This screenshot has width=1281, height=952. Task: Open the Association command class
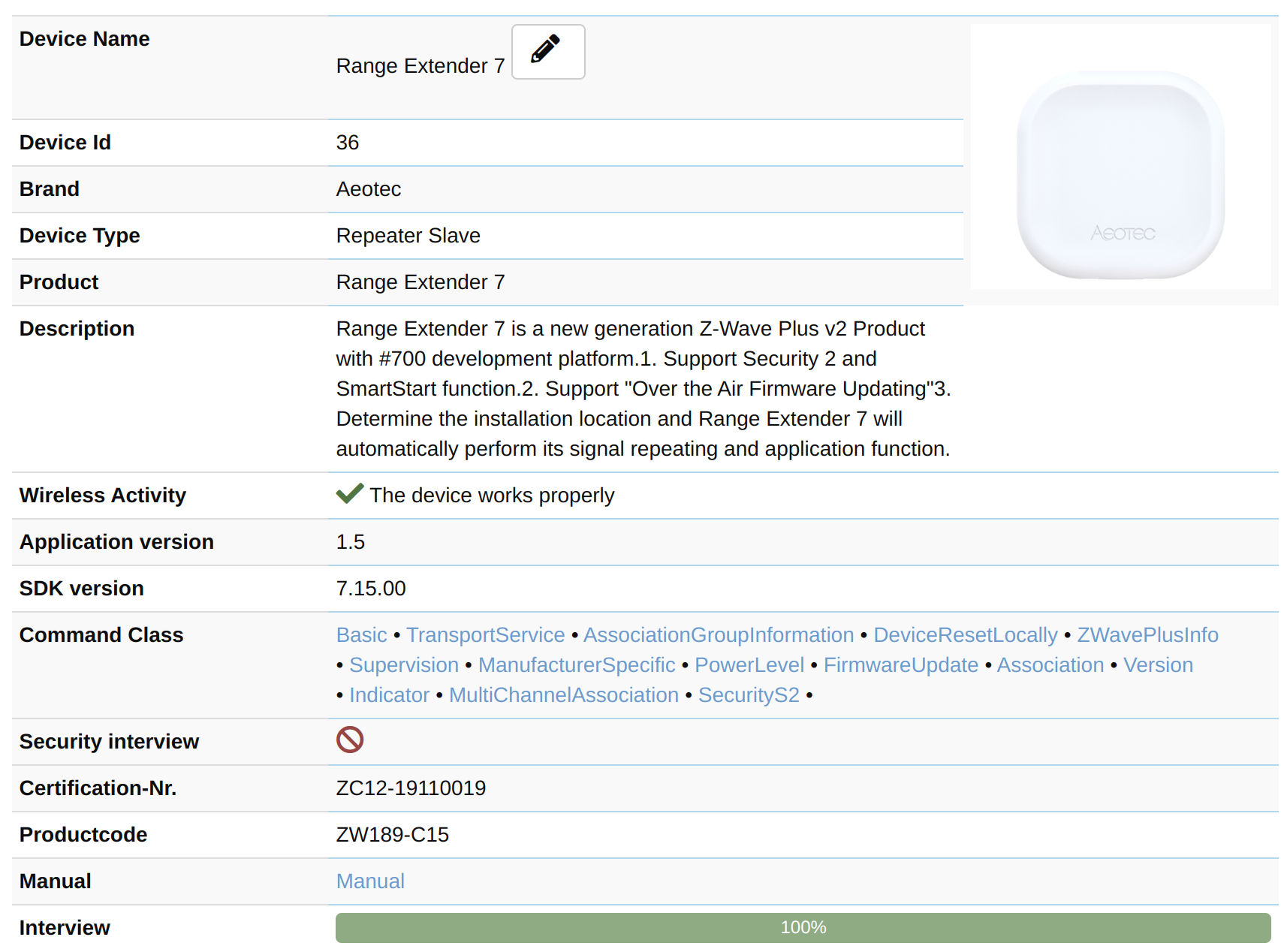(1050, 664)
